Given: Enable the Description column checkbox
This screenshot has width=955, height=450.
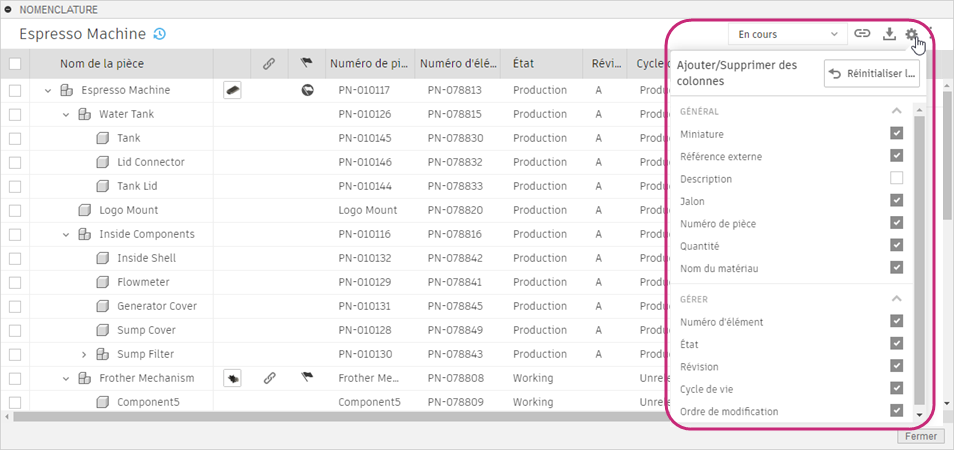Looking at the screenshot, I should [896, 179].
